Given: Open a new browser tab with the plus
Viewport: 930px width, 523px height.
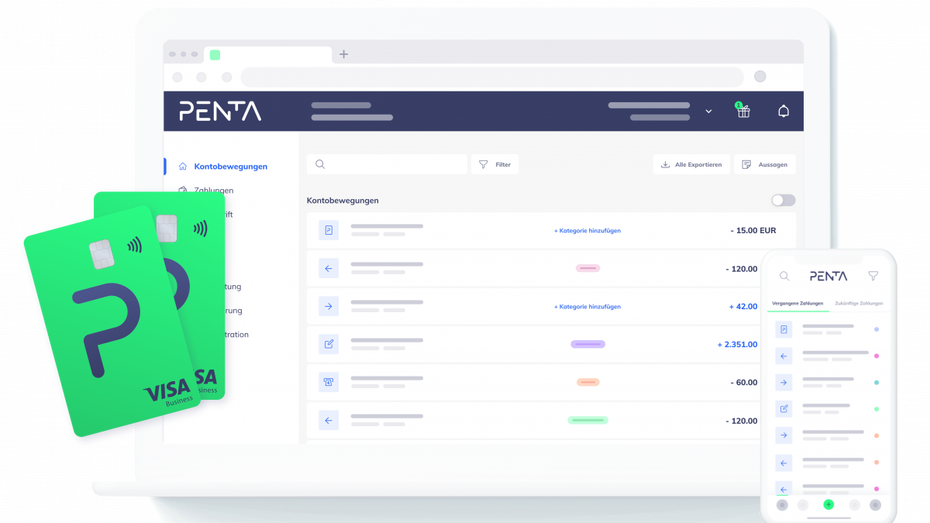Looking at the screenshot, I should [x=344, y=54].
